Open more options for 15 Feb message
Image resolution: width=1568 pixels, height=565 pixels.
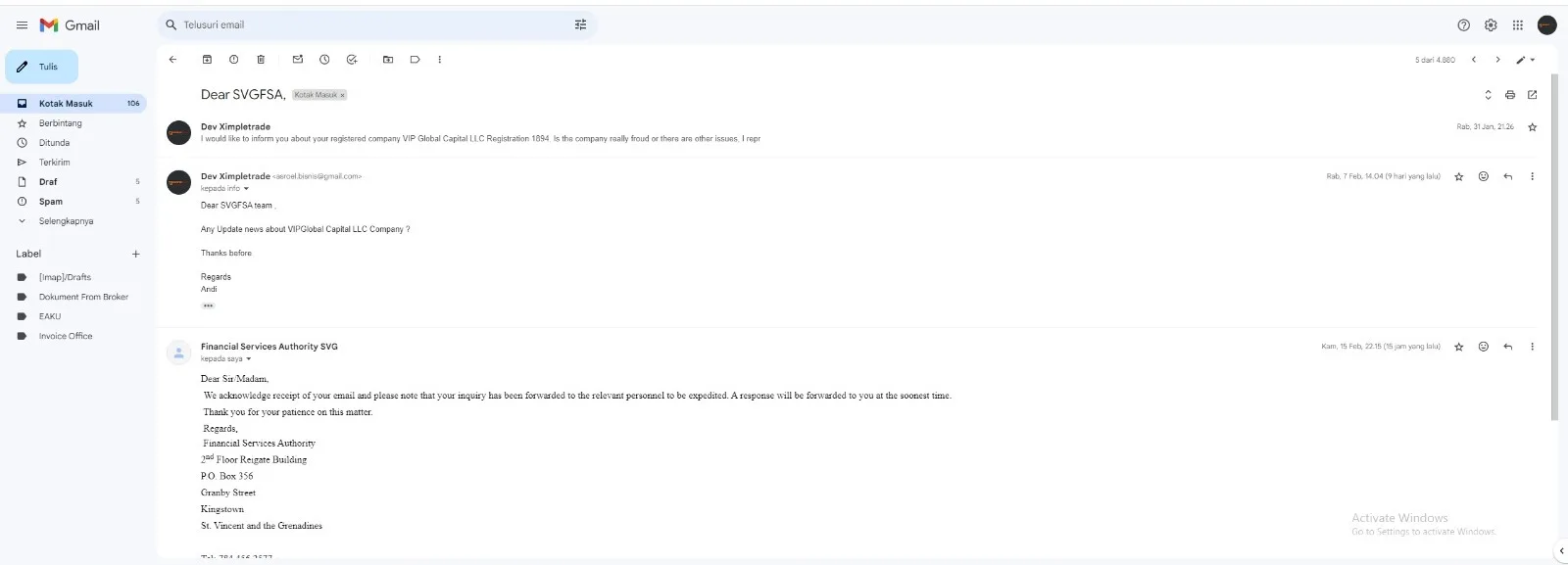(x=1533, y=347)
